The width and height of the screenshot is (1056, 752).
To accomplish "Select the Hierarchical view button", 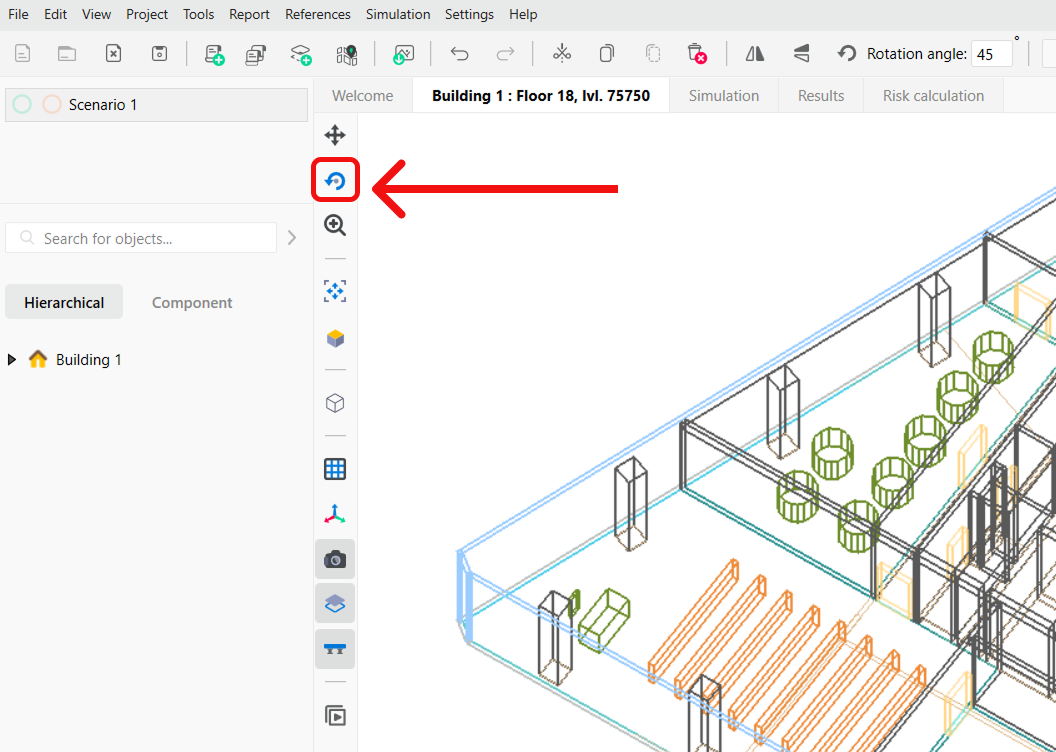I will 64,302.
